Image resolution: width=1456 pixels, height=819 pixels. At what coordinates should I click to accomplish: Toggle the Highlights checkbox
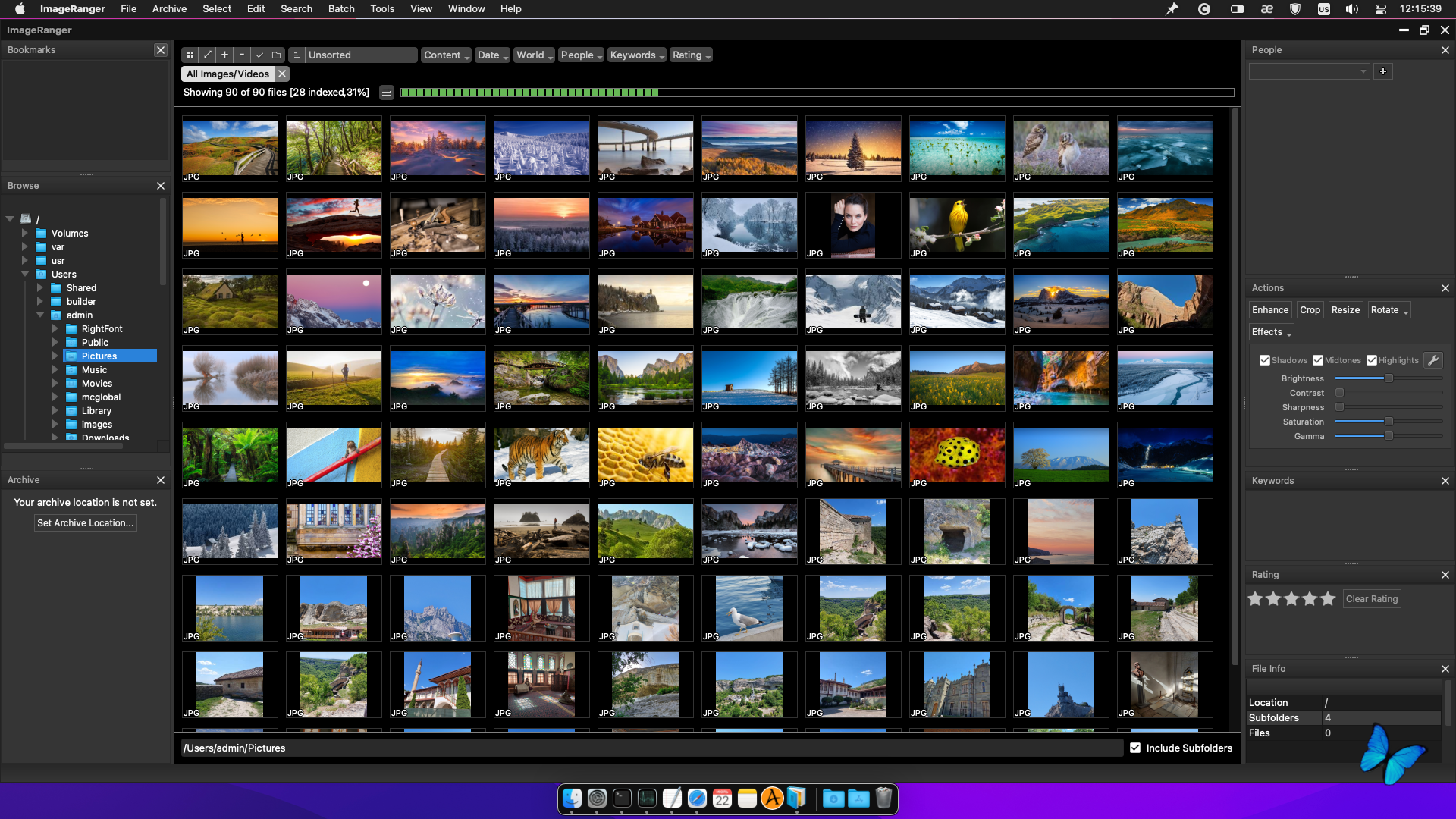tap(1372, 360)
